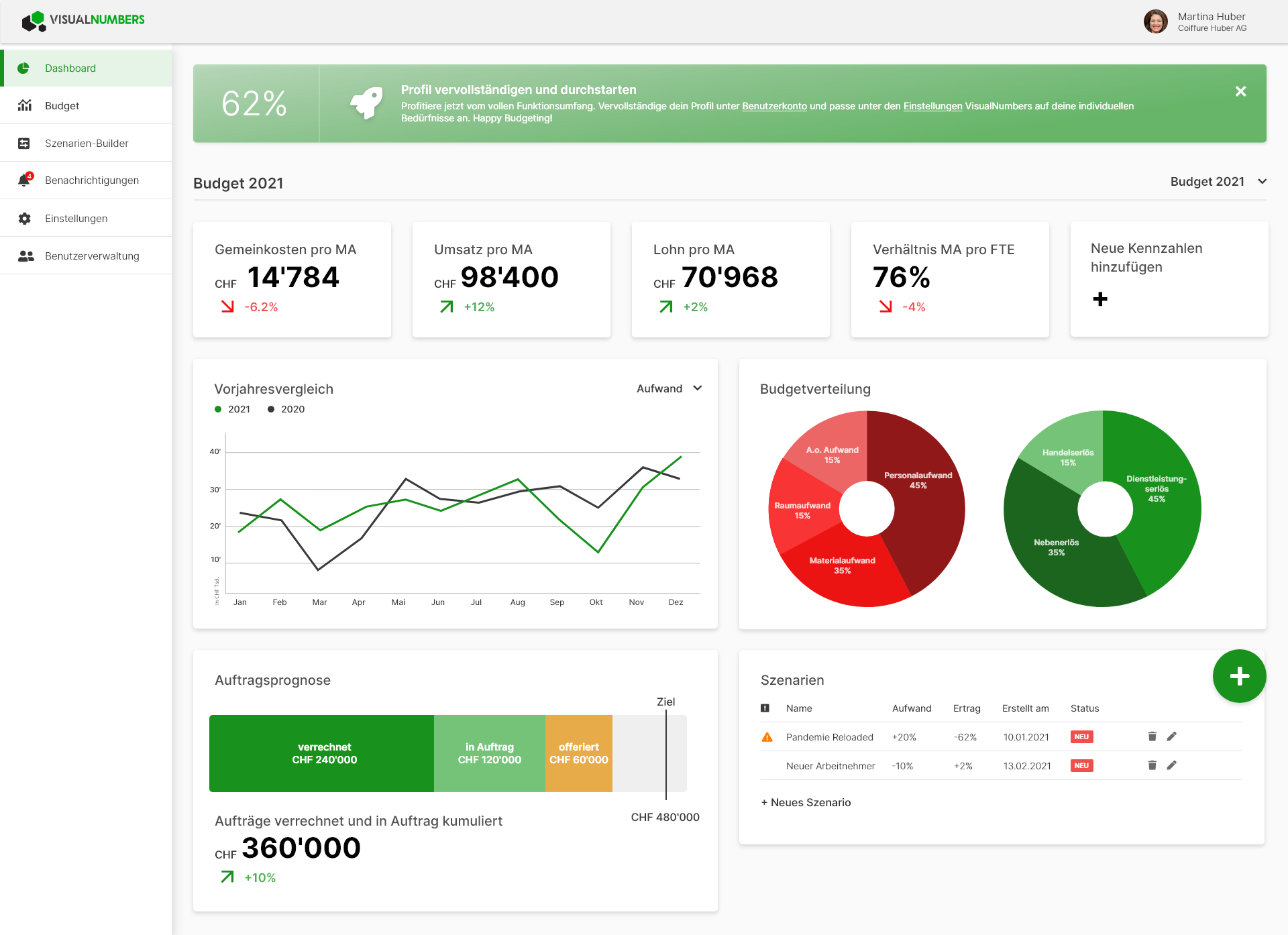Sort scenarios by Aufwand column header
This screenshot has width=1288, height=935.
pyautogui.click(x=912, y=708)
